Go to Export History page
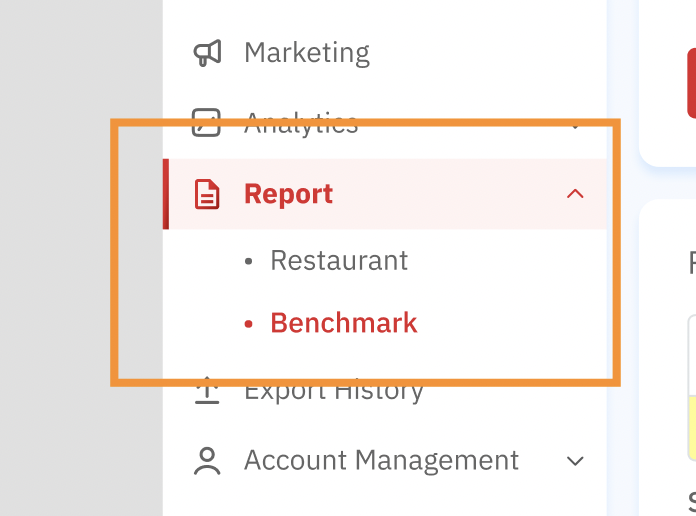 (334, 391)
